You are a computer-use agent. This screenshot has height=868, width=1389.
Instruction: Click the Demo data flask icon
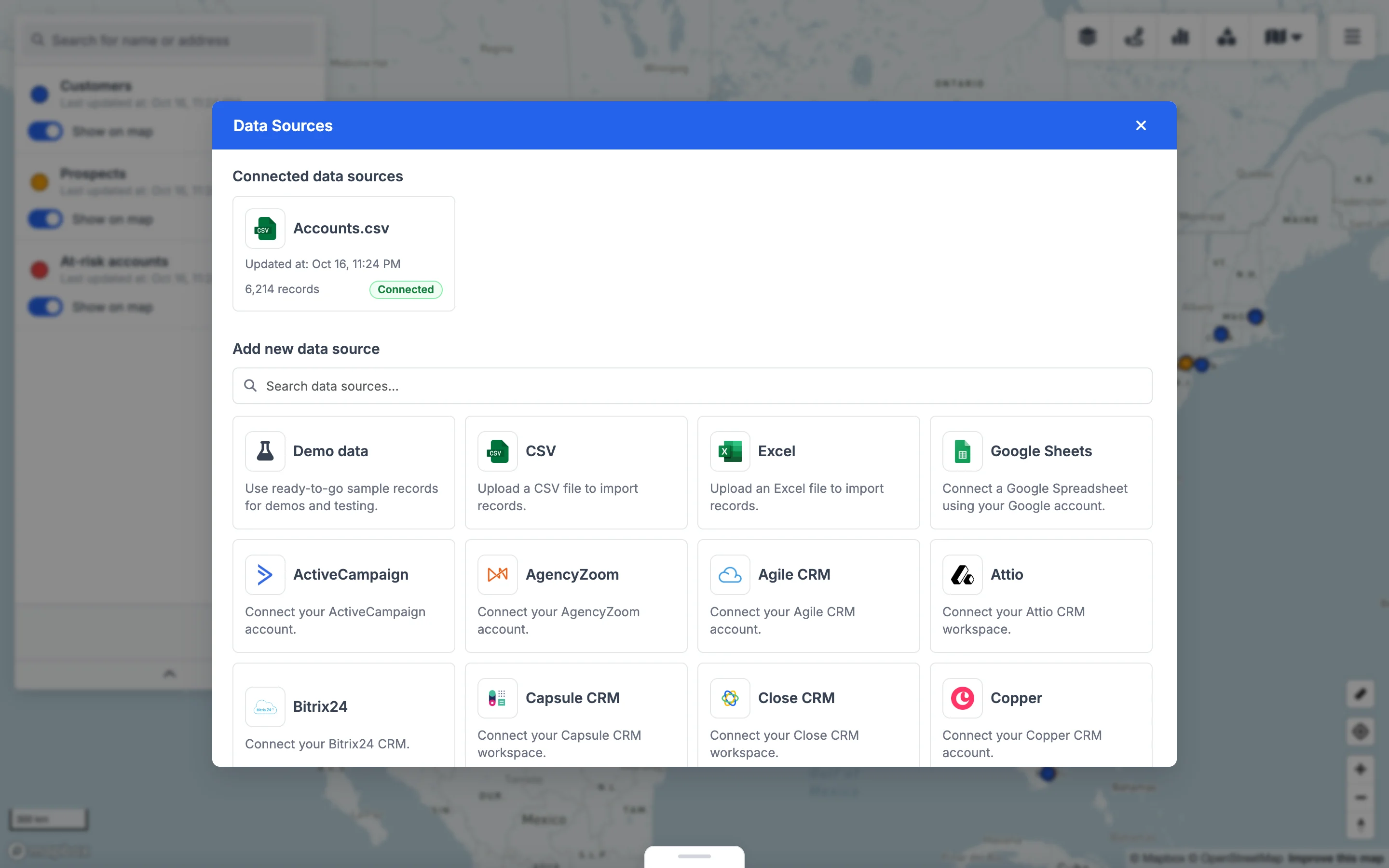click(x=265, y=451)
